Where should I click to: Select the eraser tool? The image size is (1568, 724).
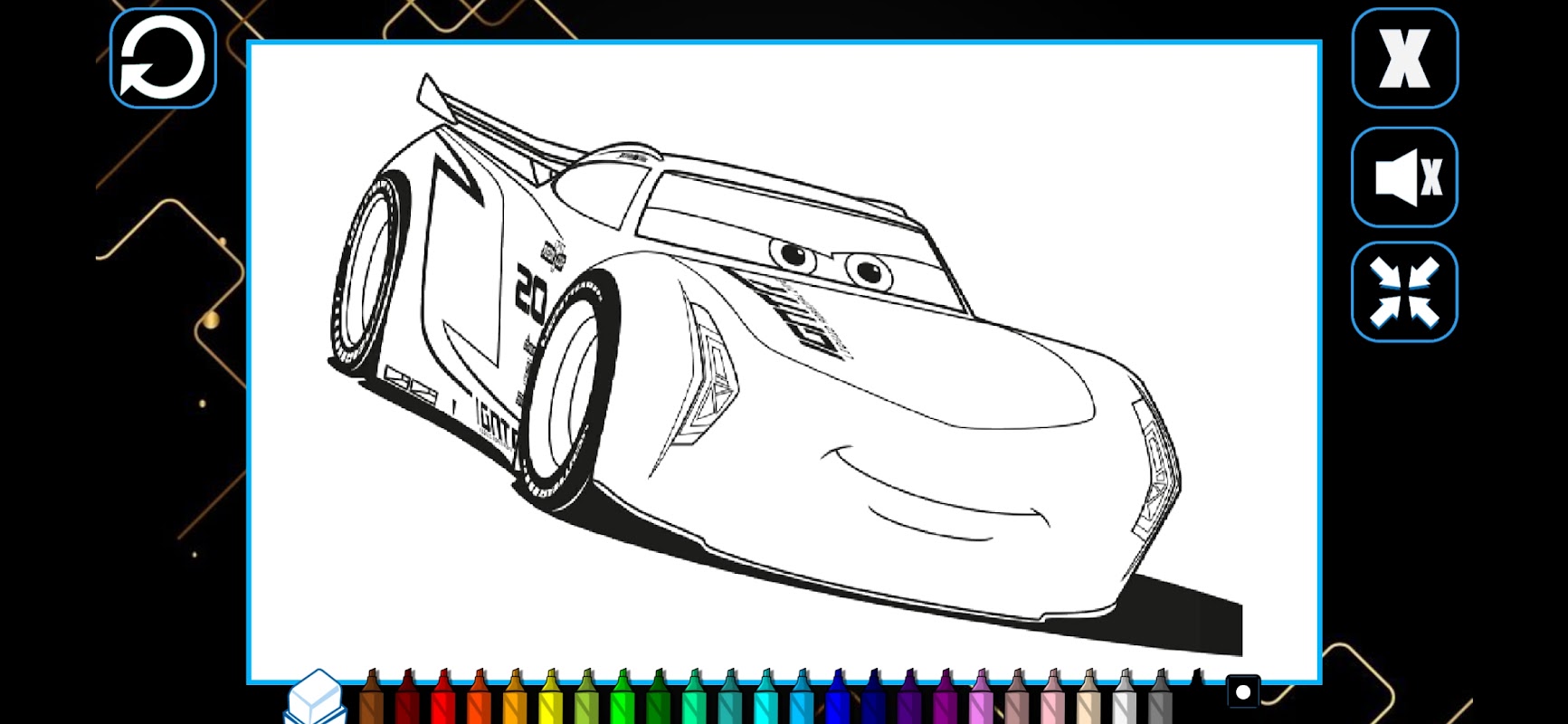tap(315, 698)
